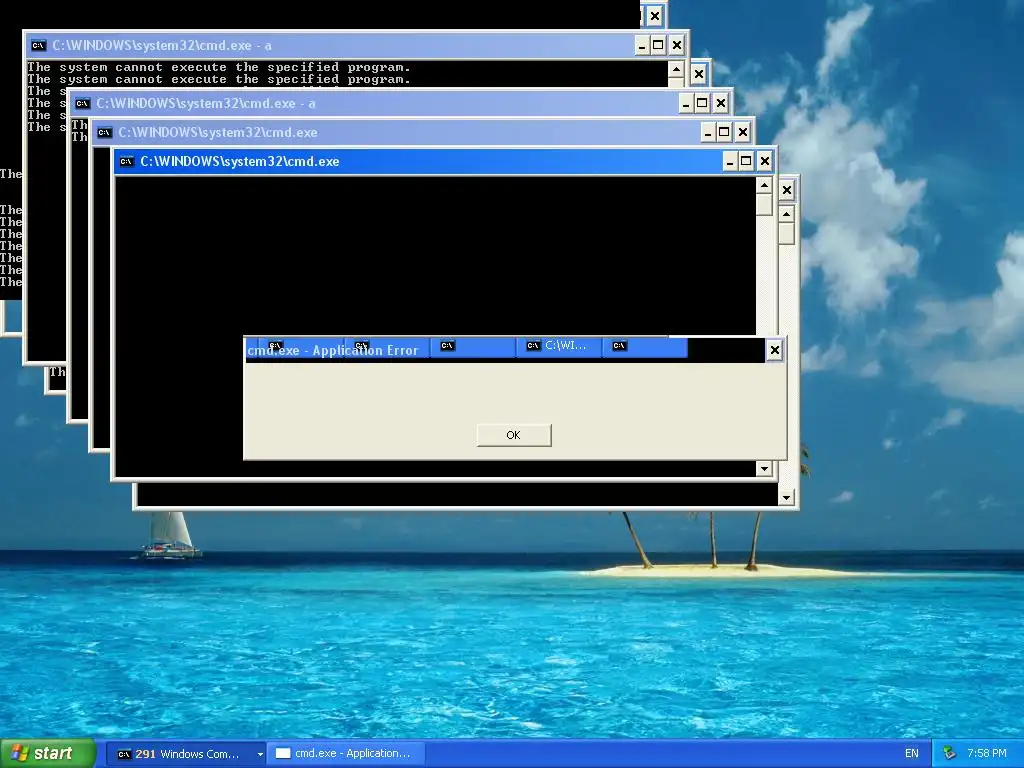Minimize cmd.exe - a window showing error lines

[x=642, y=45]
